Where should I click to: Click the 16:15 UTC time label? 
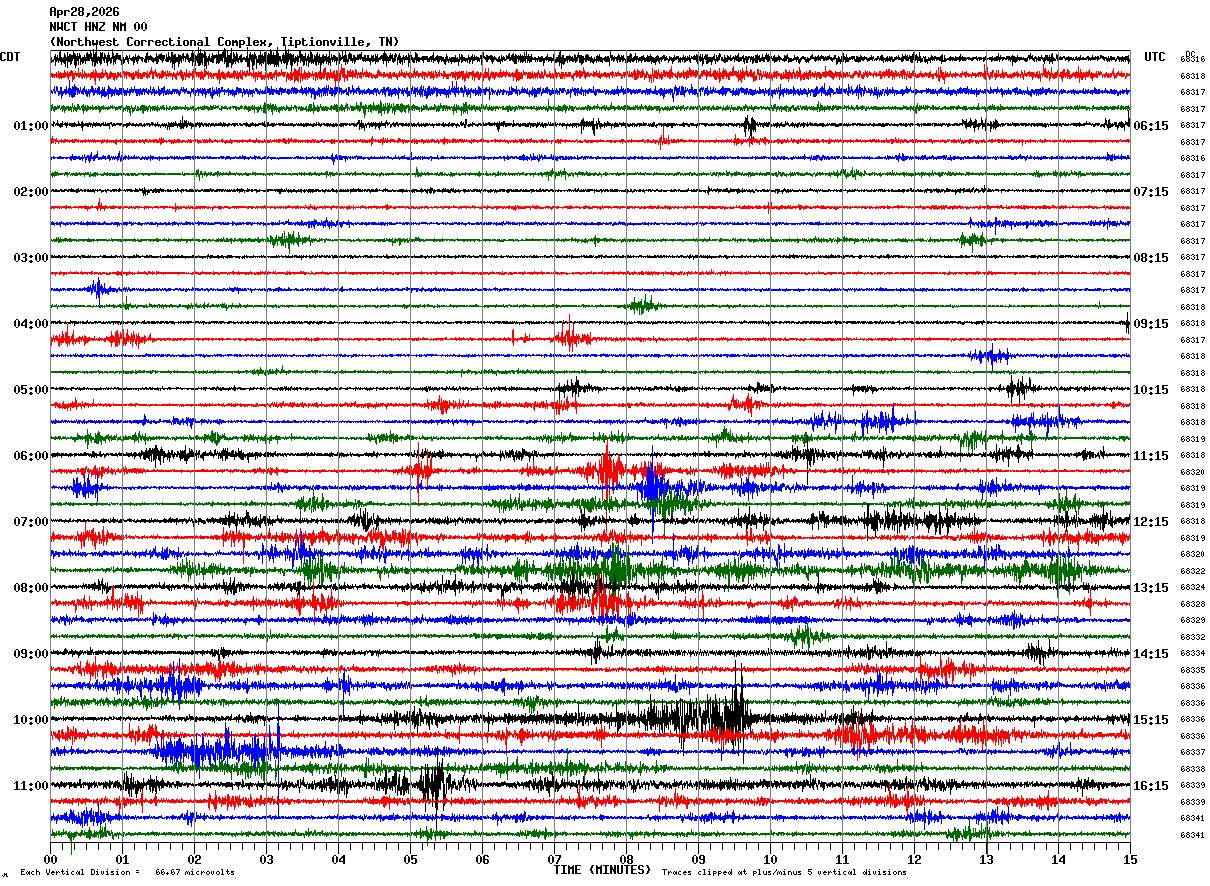click(x=1151, y=786)
